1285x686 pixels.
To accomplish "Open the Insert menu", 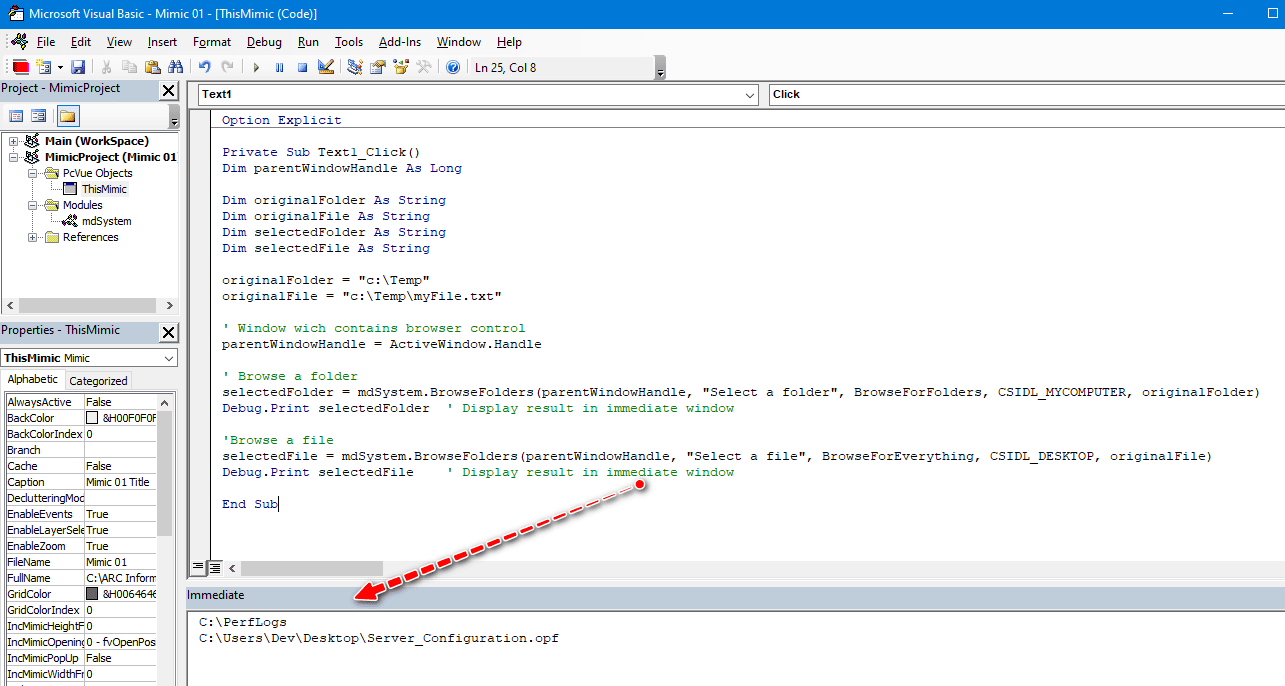I will click(x=162, y=42).
